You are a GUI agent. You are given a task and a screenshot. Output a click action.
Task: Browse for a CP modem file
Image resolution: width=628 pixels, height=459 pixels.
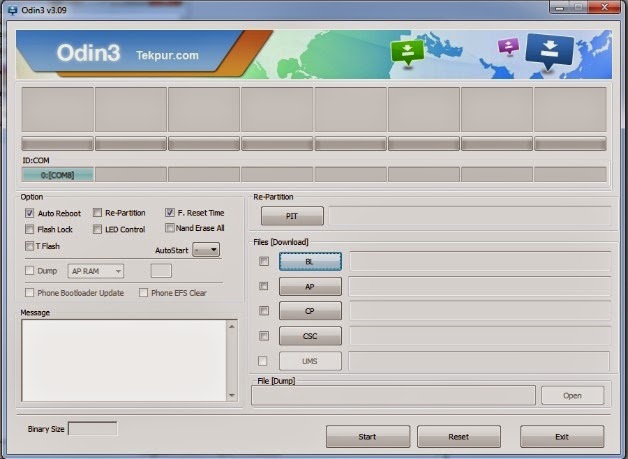pyautogui.click(x=310, y=311)
